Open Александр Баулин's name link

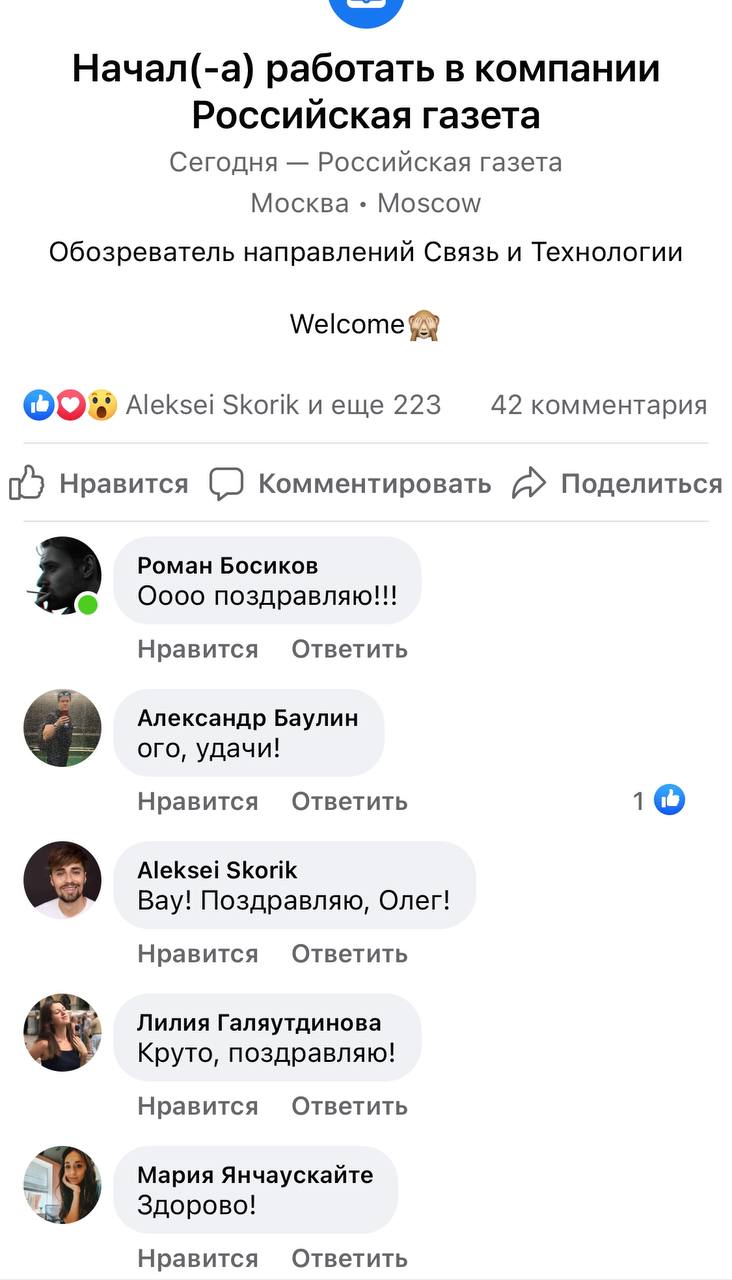pos(247,718)
